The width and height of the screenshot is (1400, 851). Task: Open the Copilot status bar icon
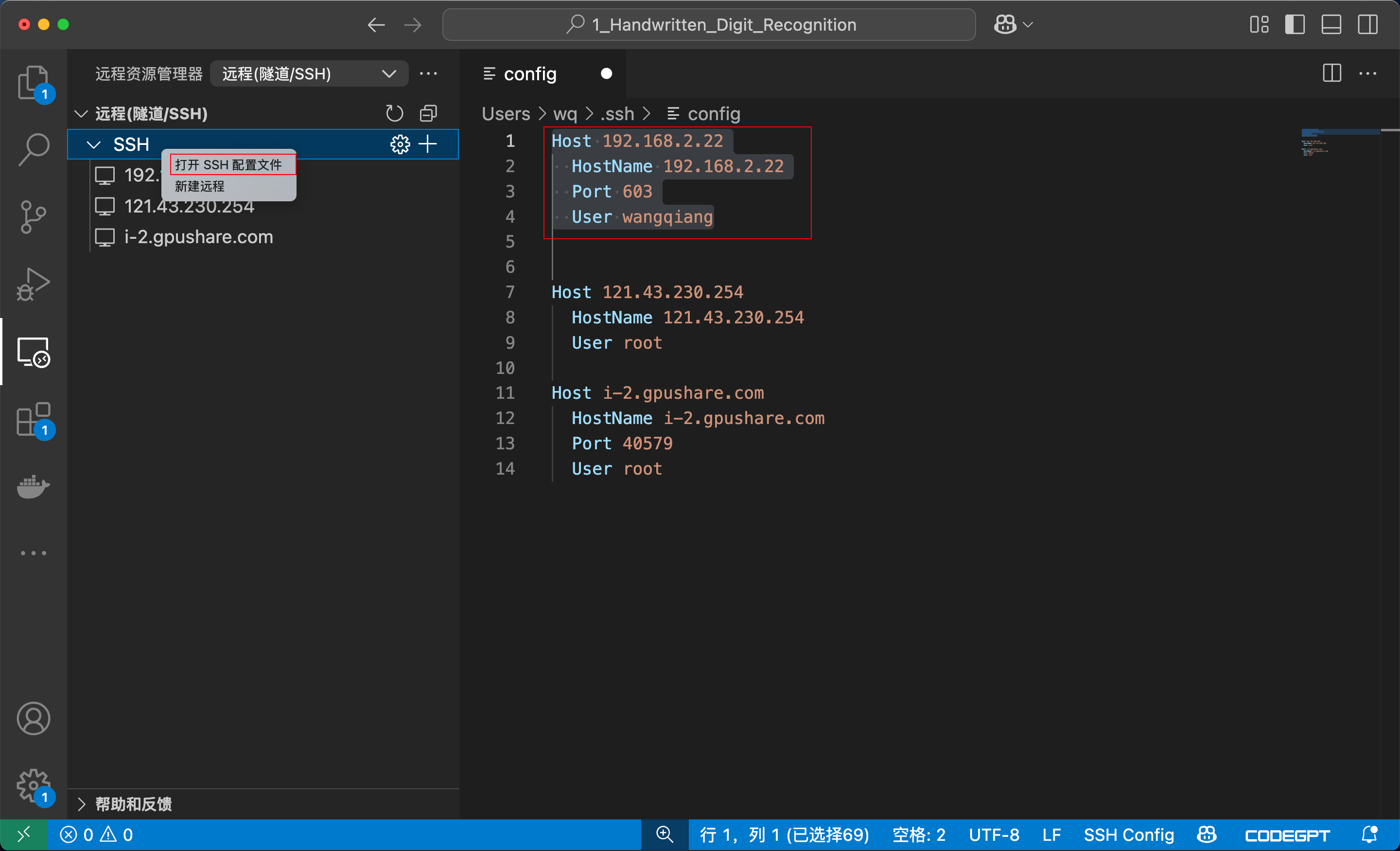(1207, 834)
